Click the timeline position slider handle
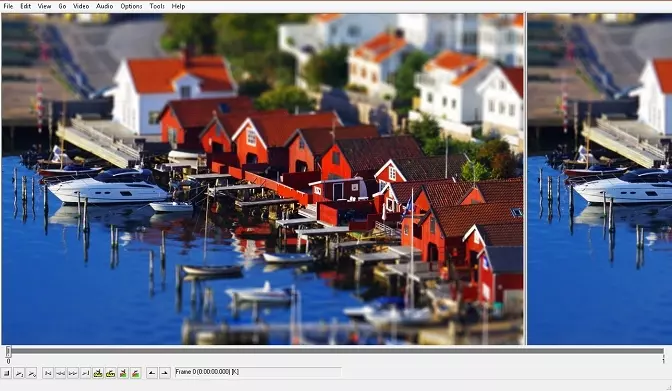Viewport: 672px width, 391px height. point(8,352)
